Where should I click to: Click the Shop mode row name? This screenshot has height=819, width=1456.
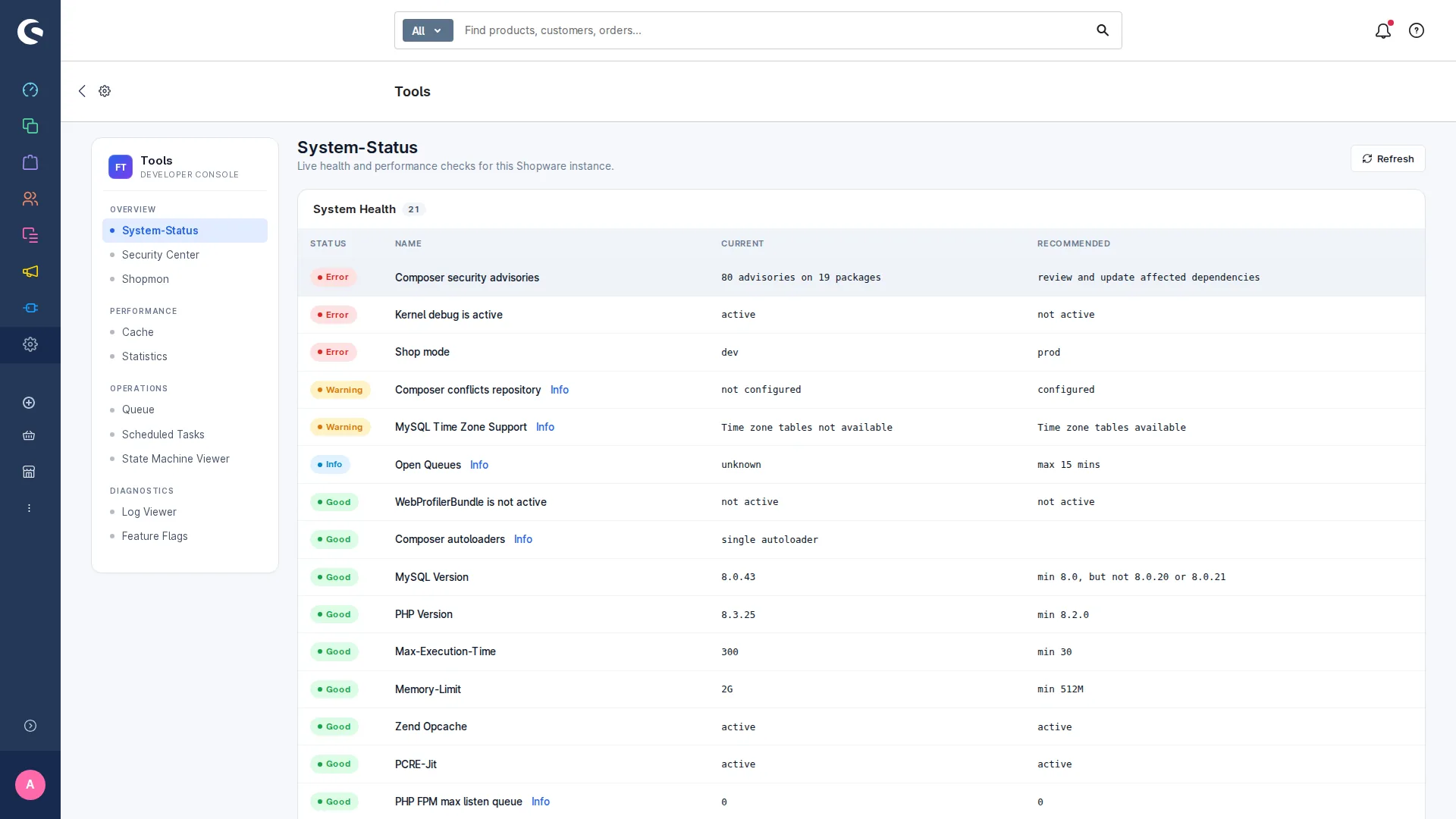[x=422, y=352]
